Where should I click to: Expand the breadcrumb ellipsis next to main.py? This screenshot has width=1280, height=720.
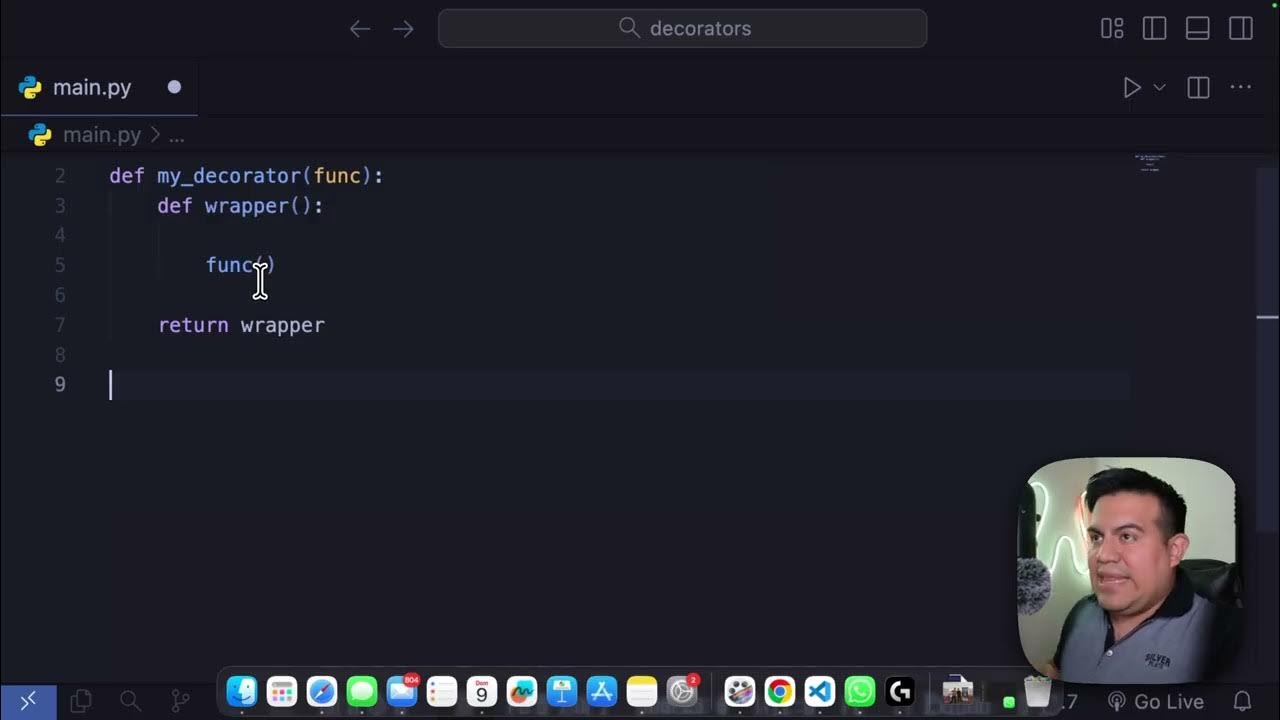pos(176,134)
